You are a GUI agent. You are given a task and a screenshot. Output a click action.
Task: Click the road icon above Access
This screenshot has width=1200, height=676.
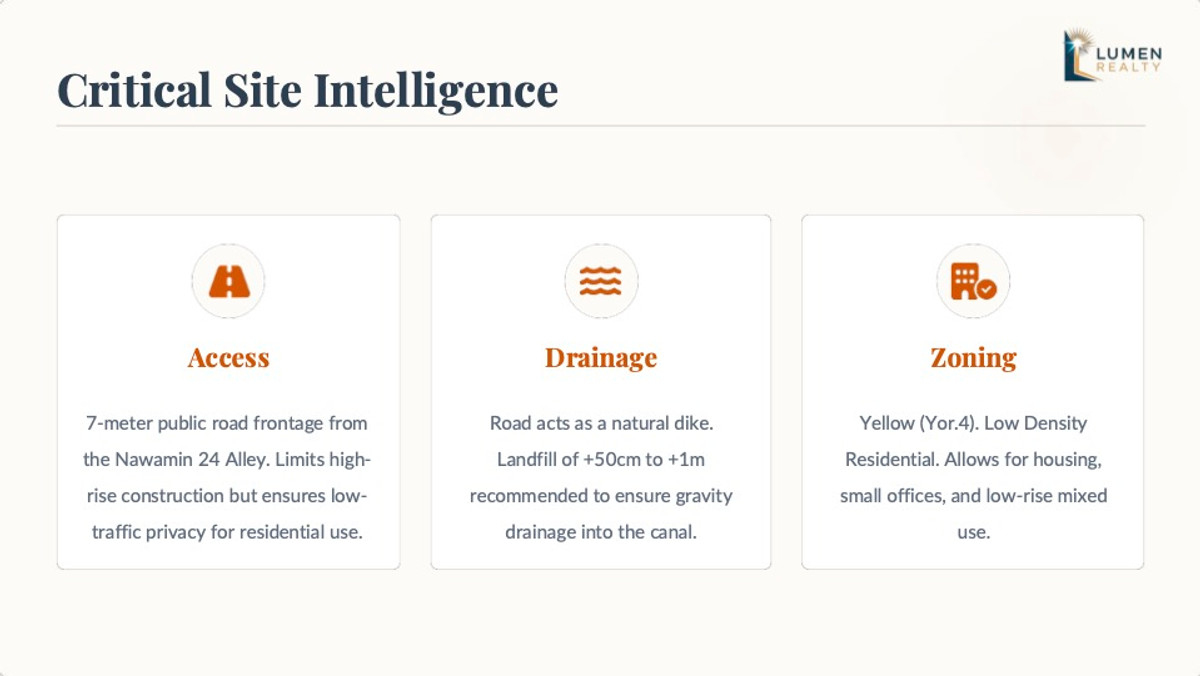click(228, 282)
